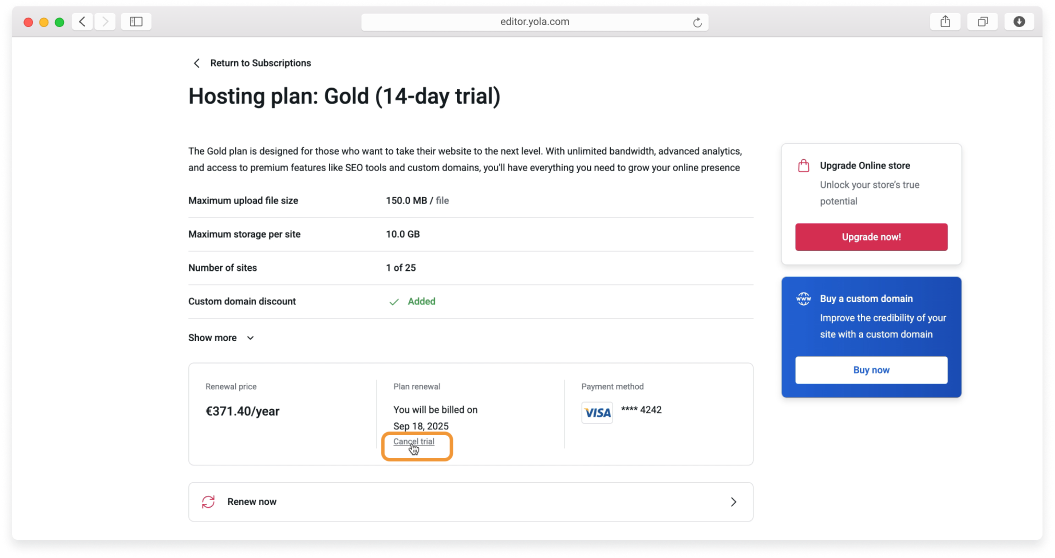
Task: Reload the page in the address bar
Action: click(x=697, y=22)
